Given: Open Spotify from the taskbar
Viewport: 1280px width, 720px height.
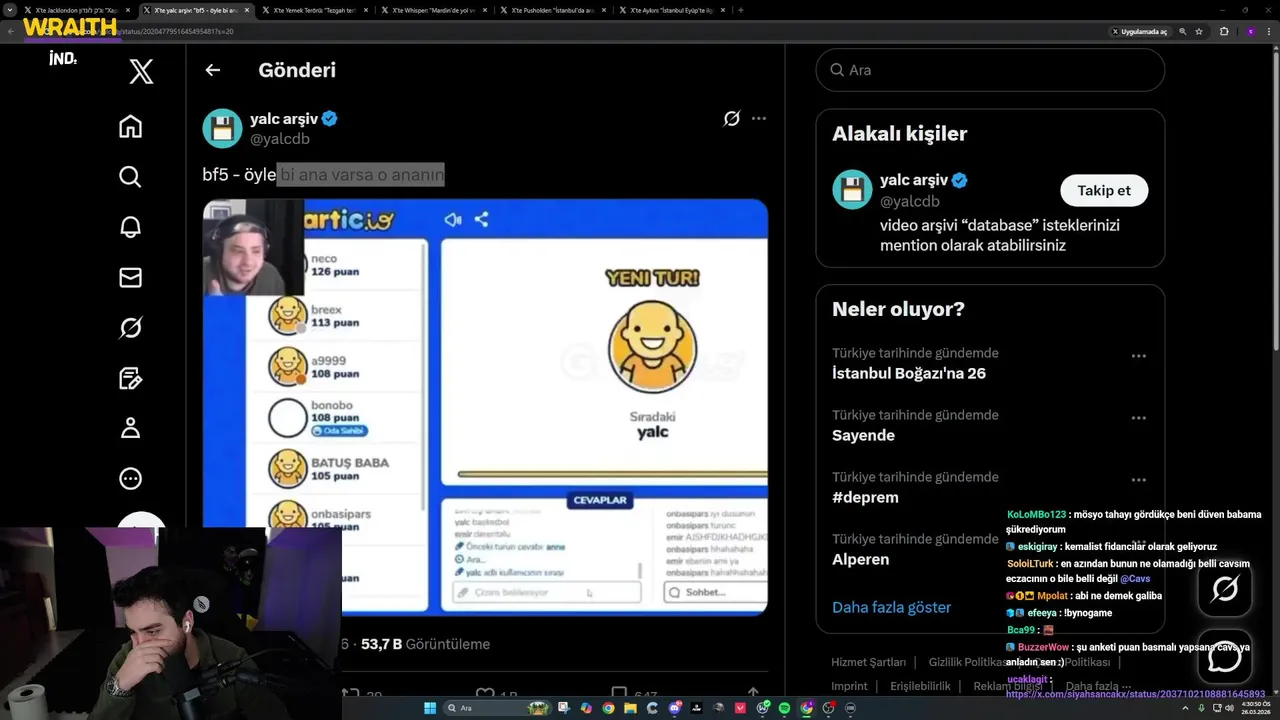Looking at the screenshot, I should click(784, 708).
